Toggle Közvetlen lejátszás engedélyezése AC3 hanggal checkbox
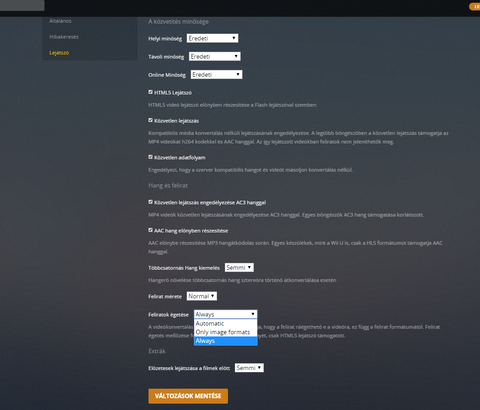Viewport: 480px width, 410px height. (x=150, y=202)
